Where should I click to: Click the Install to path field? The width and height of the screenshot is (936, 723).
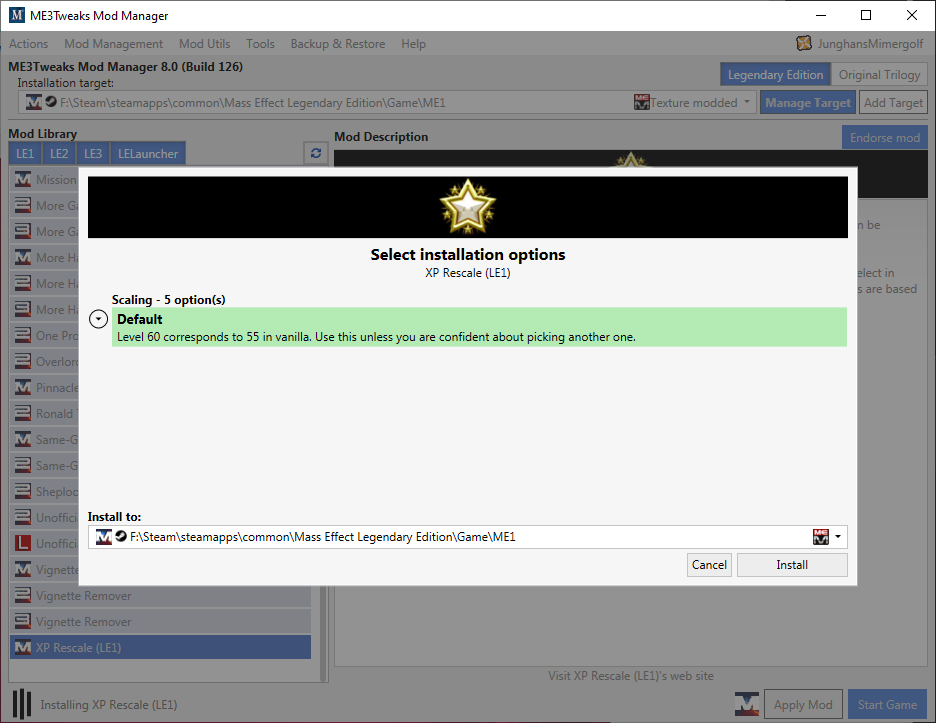pyautogui.click(x=467, y=537)
